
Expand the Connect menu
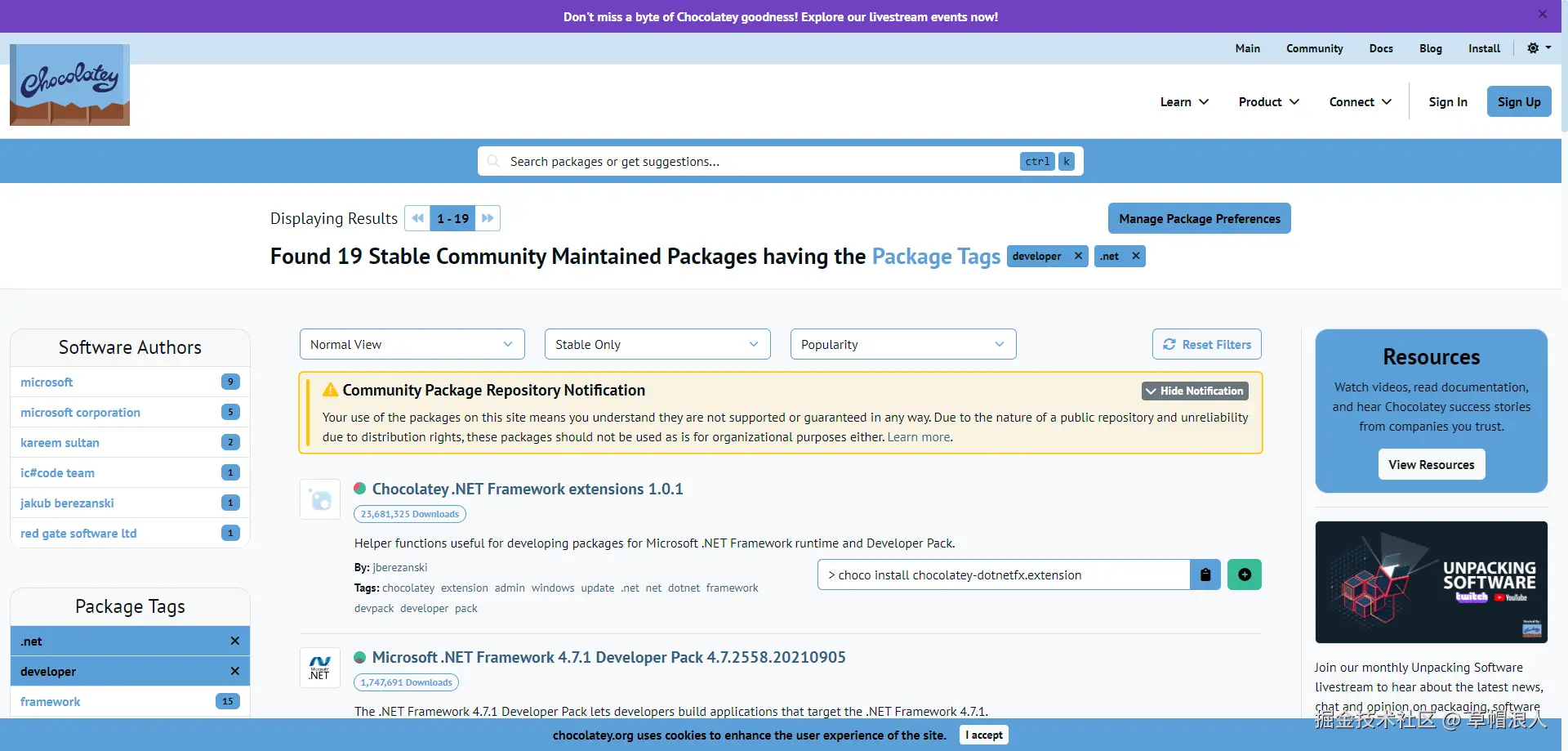(x=1361, y=101)
